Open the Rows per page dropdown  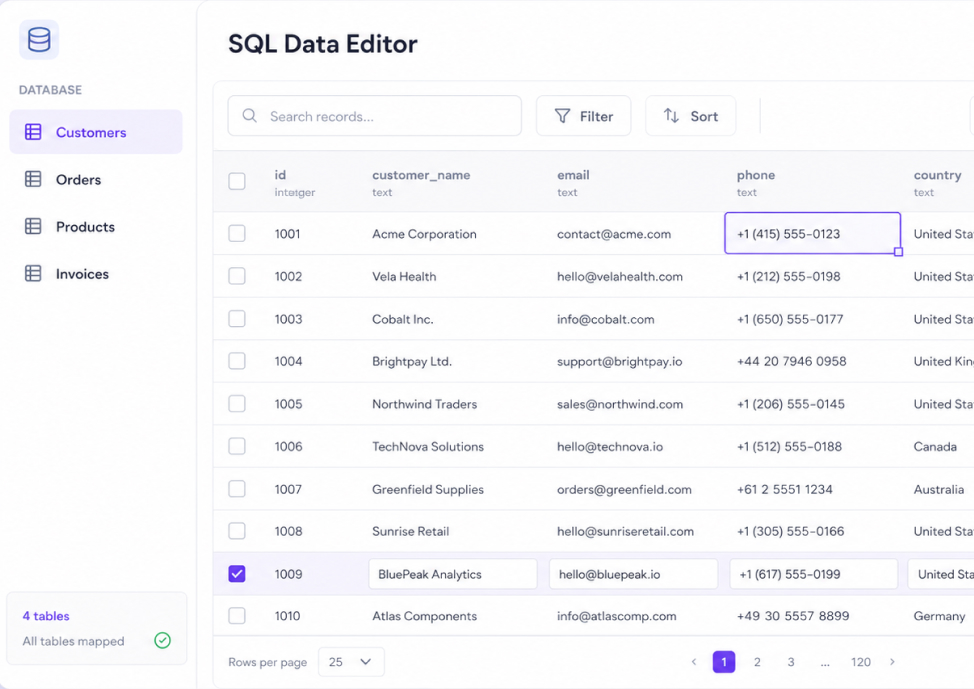coord(351,662)
